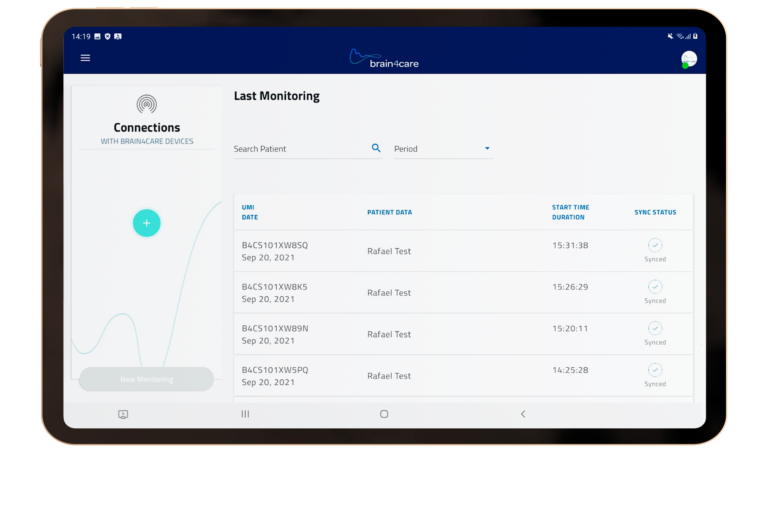The image size is (768, 512).
Task: Tap the screen cast icon in navigation bar
Action: tap(123, 414)
